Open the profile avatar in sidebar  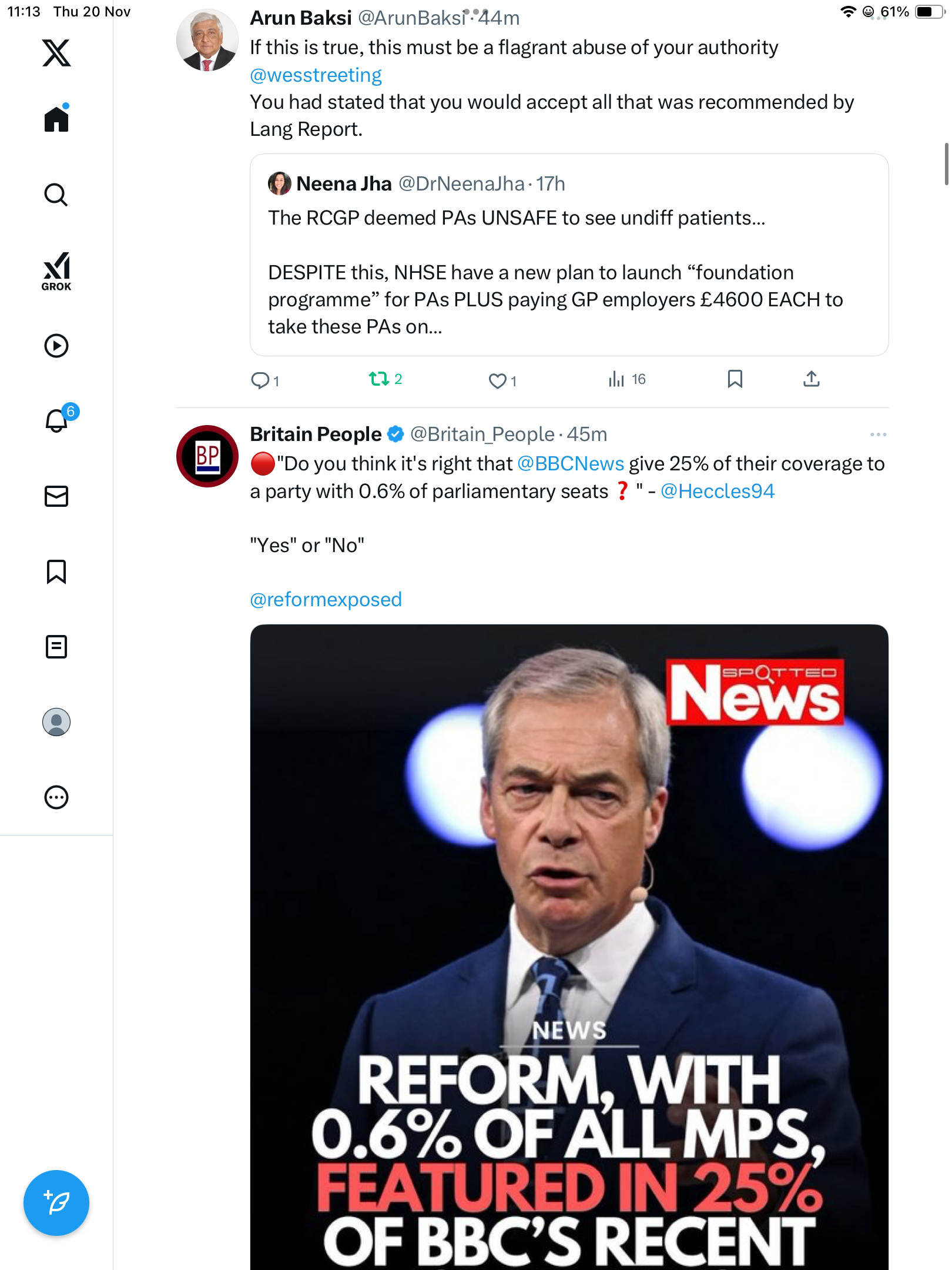click(56, 722)
